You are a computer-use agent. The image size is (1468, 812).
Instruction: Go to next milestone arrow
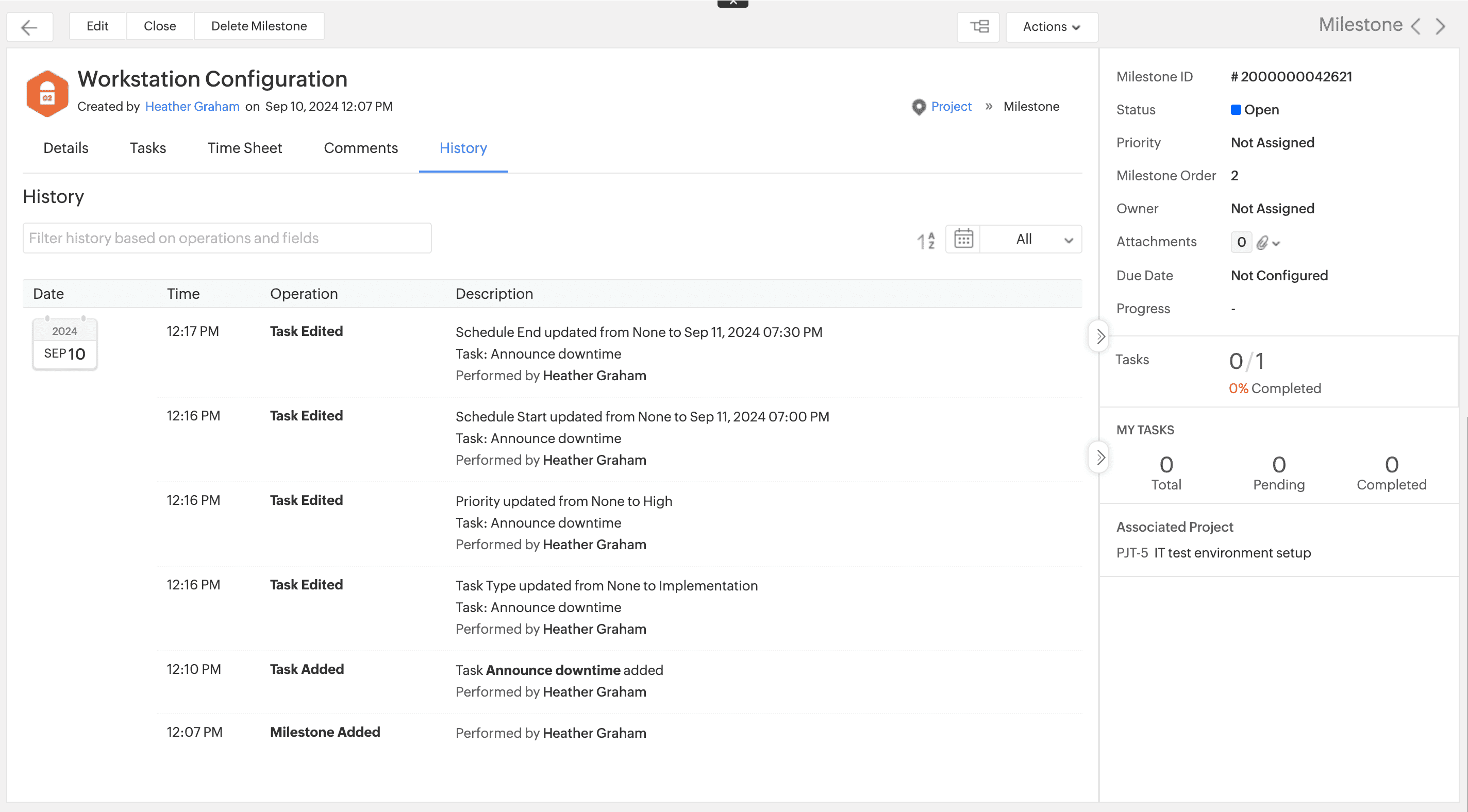coord(1441,26)
